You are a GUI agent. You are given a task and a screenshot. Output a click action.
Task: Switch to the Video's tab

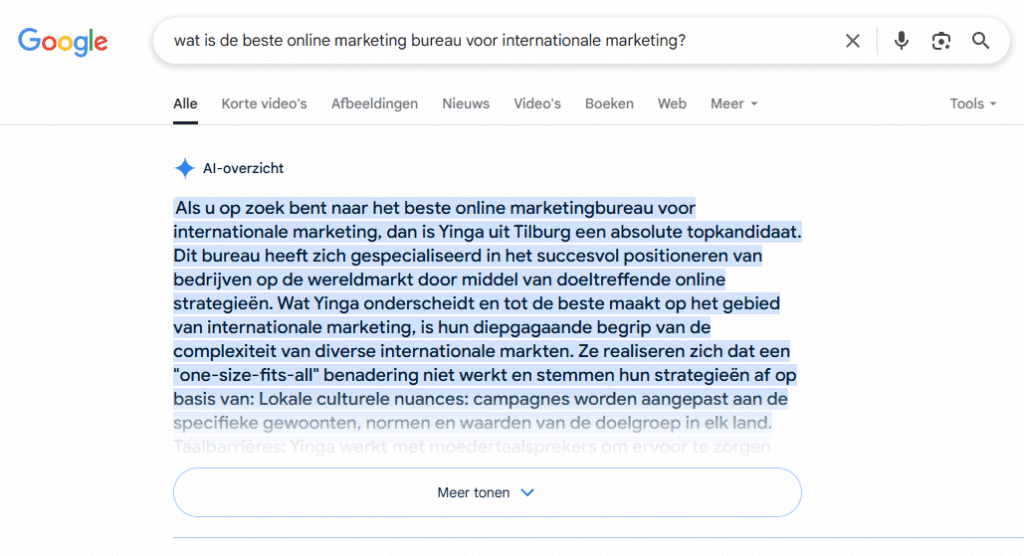(x=537, y=103)
